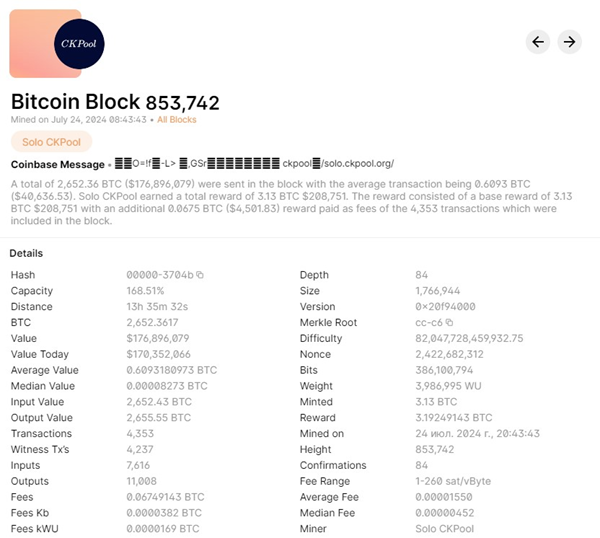This screenshot has height=538, width=600.
Task: Click the Bitcoin Block 853,742 heading
Action: (x=115, y=102)
